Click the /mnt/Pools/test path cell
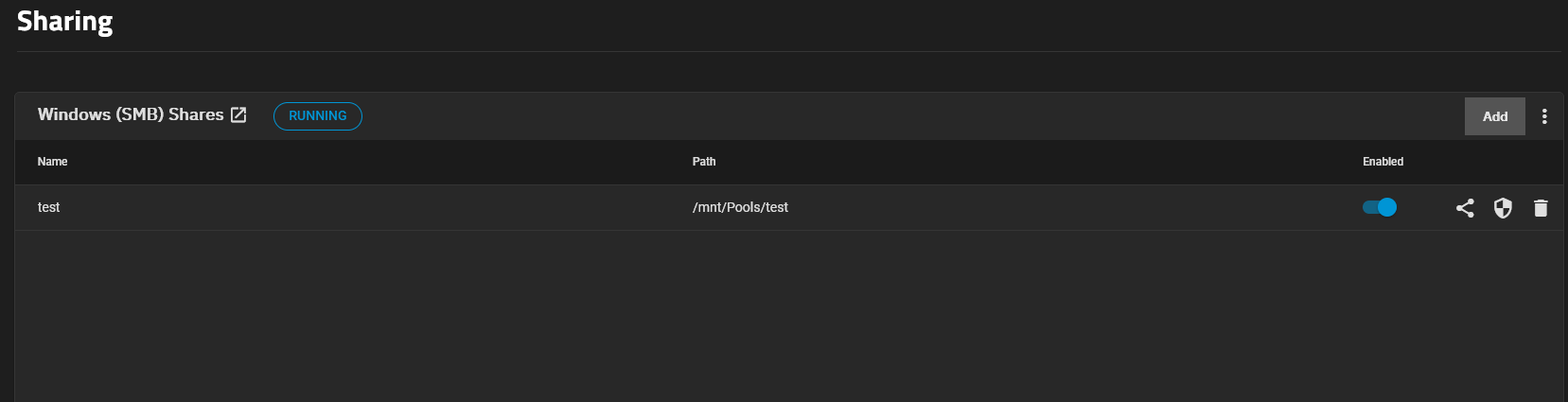 [x=740, y=207]
